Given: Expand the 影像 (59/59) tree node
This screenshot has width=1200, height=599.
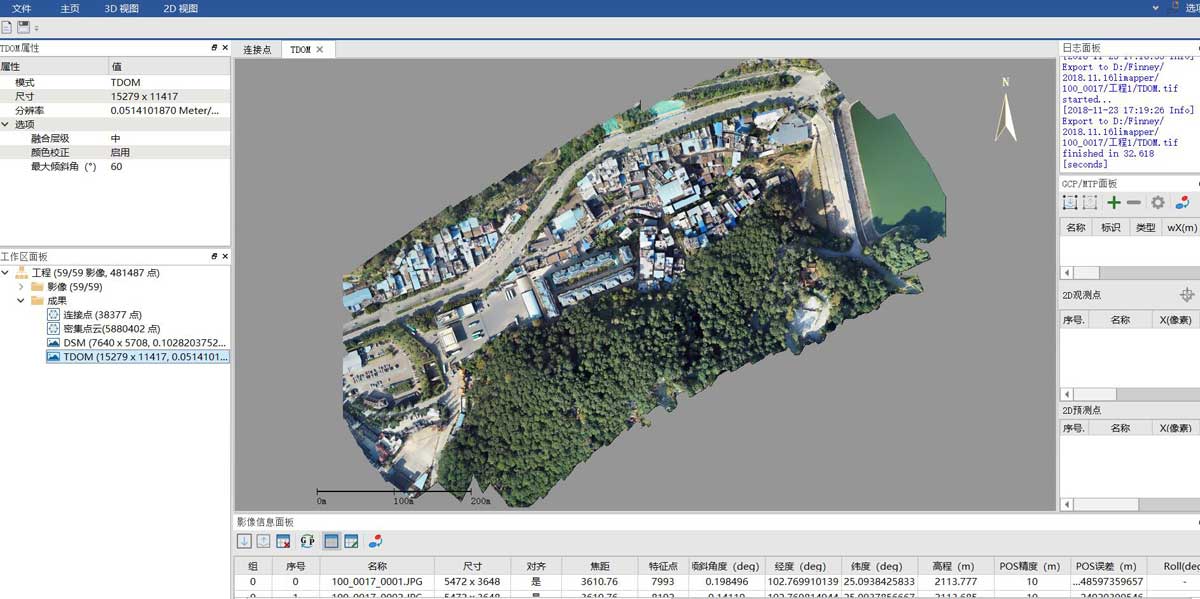Looking at the screenshot, I should [x=22, y=287].
